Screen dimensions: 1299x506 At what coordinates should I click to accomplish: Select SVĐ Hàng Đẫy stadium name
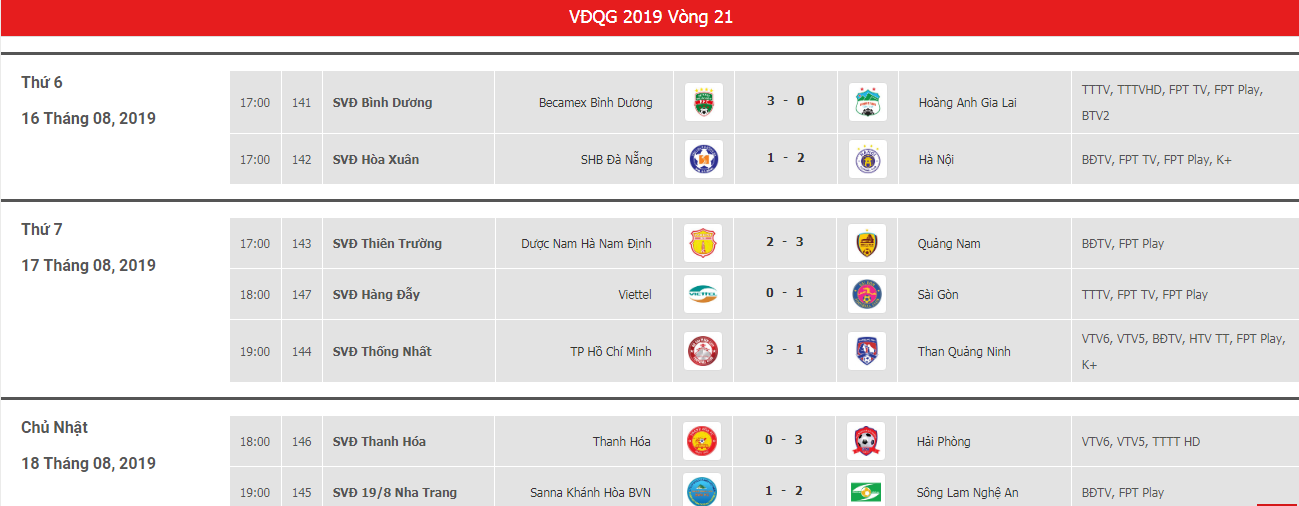376,294
